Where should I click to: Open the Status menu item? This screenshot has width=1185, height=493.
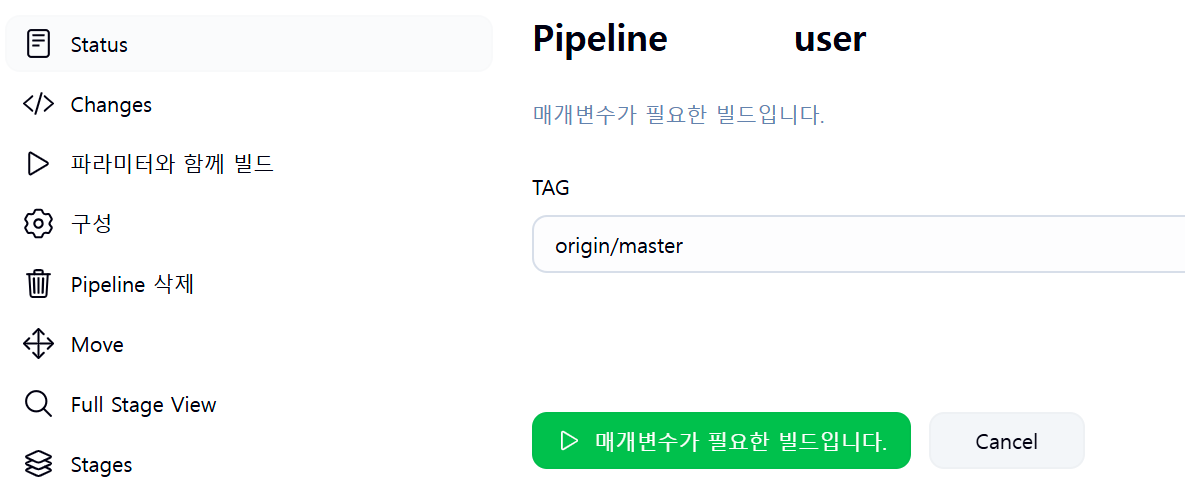(x=249, y=44)
